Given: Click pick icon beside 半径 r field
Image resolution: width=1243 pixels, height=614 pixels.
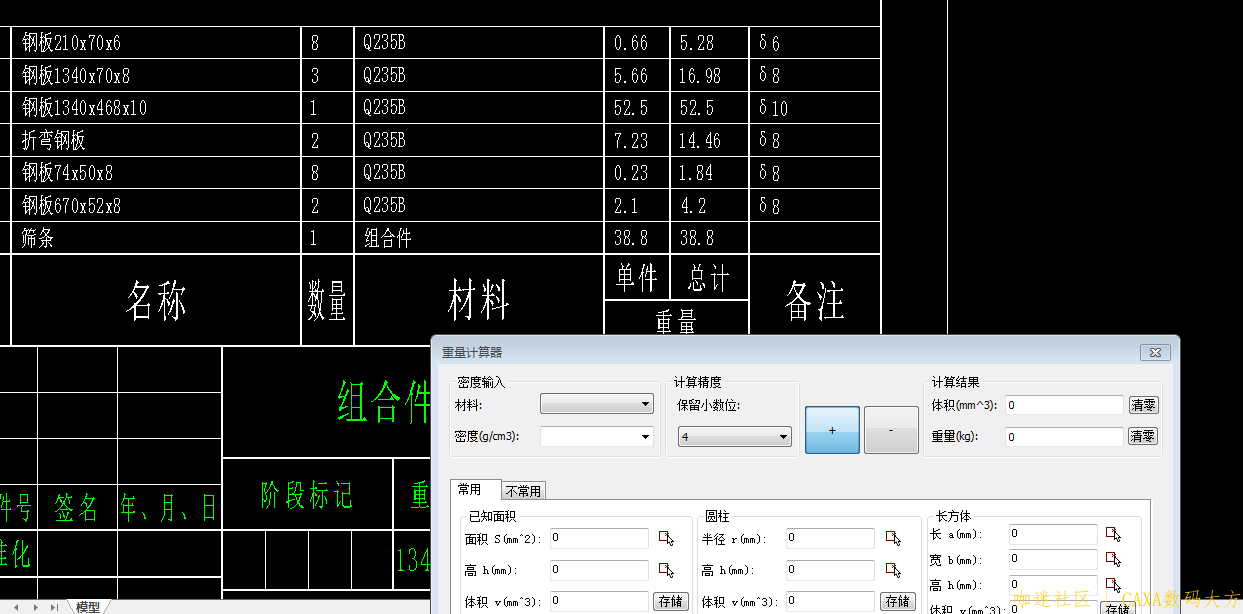Looking at the screenshot, I should (x=893, y=538).
